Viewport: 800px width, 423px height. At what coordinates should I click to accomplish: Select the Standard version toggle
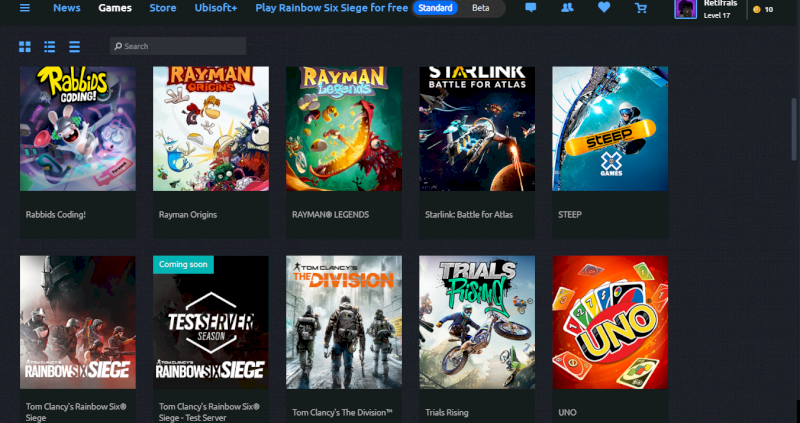(x=436, y=8)
